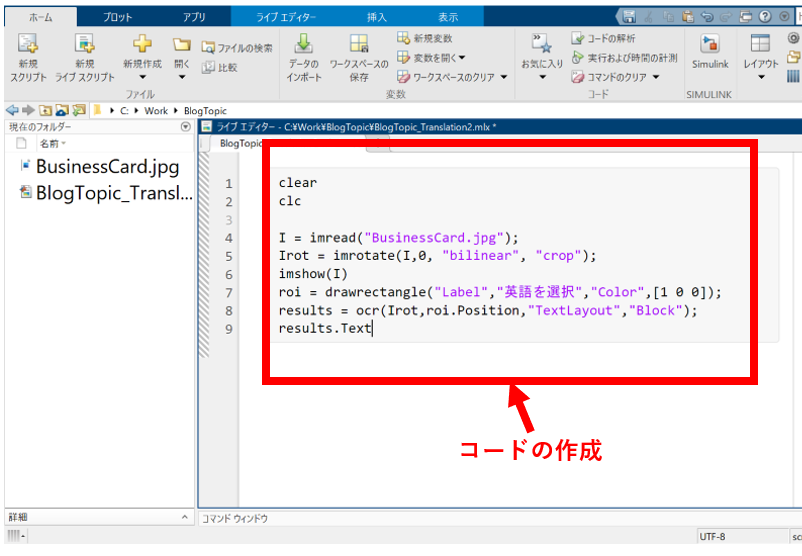
Task: Expand the 詳細 panel at bottom left
Action: pyautogui.click(x=185, y=517)
